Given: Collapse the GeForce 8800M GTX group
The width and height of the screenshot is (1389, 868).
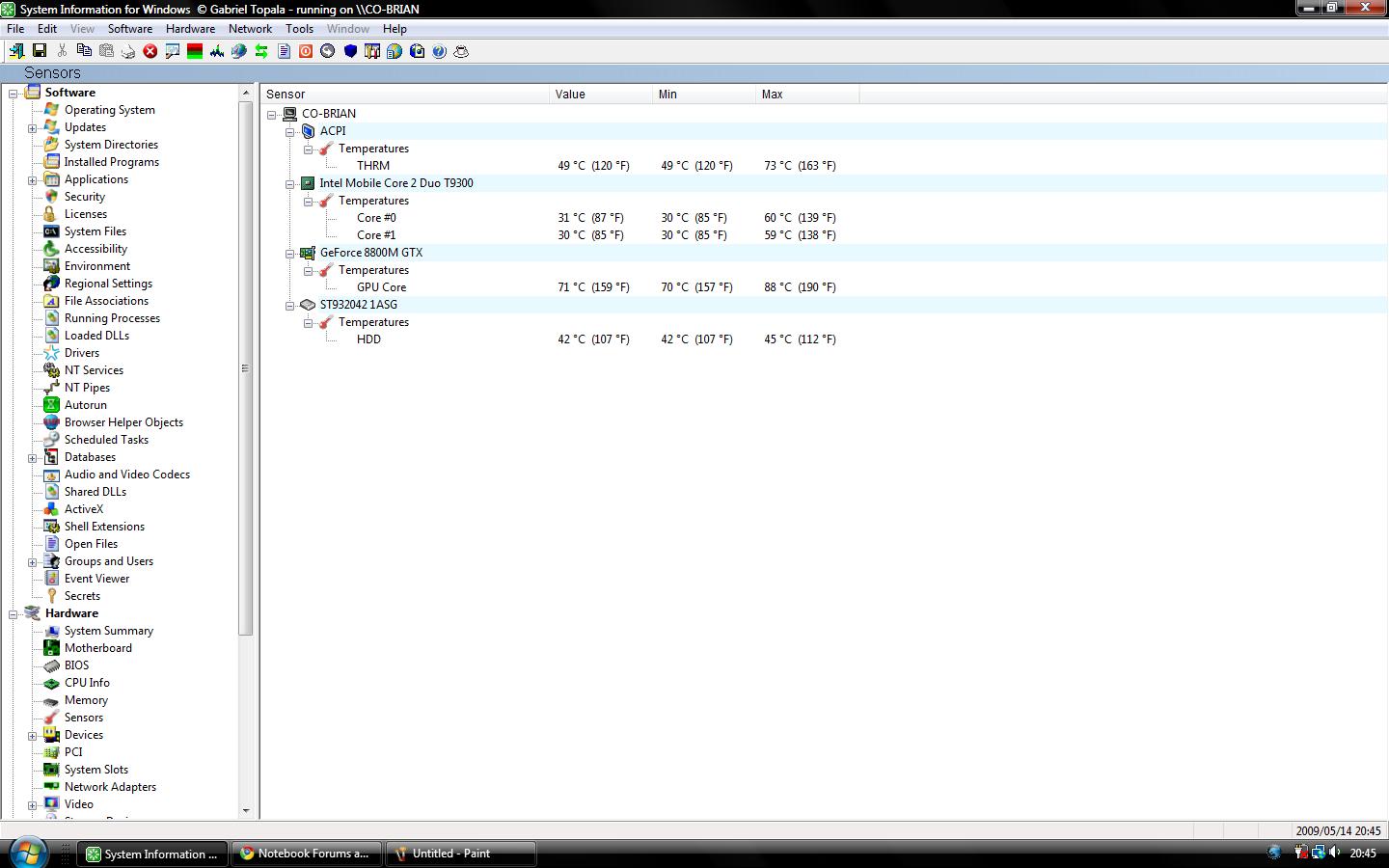Looking at the screenshot, I should [x=289, y=254].
